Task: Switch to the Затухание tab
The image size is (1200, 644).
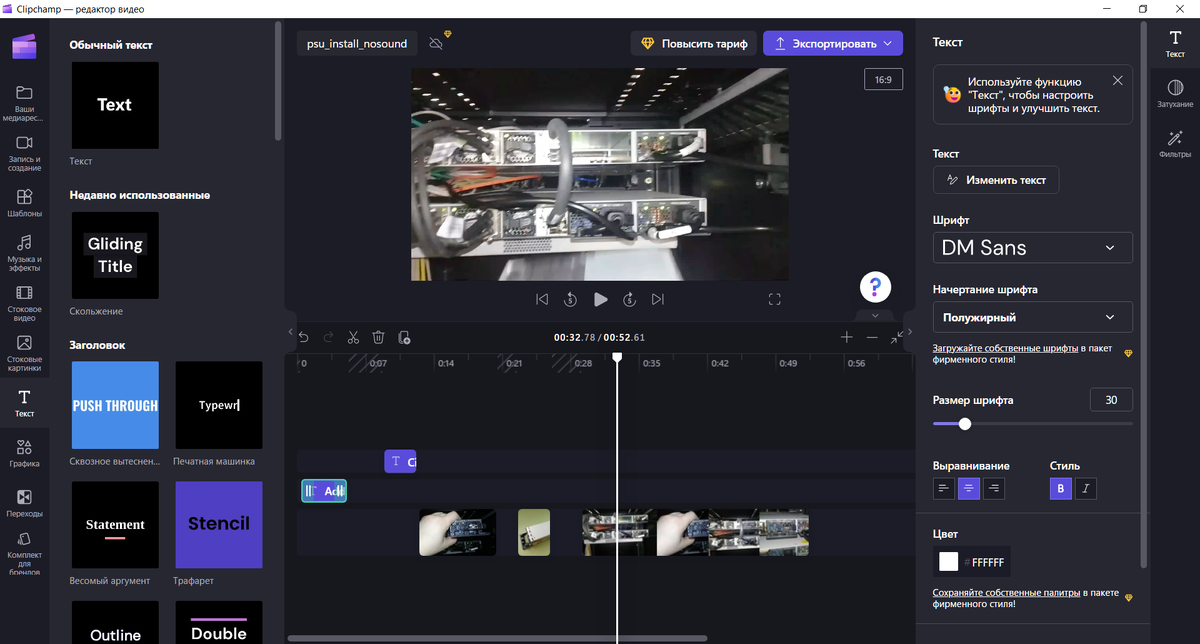Action: [x=1175, y=94]
